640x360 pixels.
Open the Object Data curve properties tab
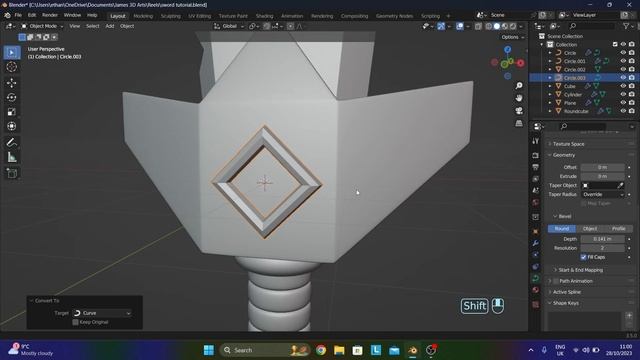[536, 278]
